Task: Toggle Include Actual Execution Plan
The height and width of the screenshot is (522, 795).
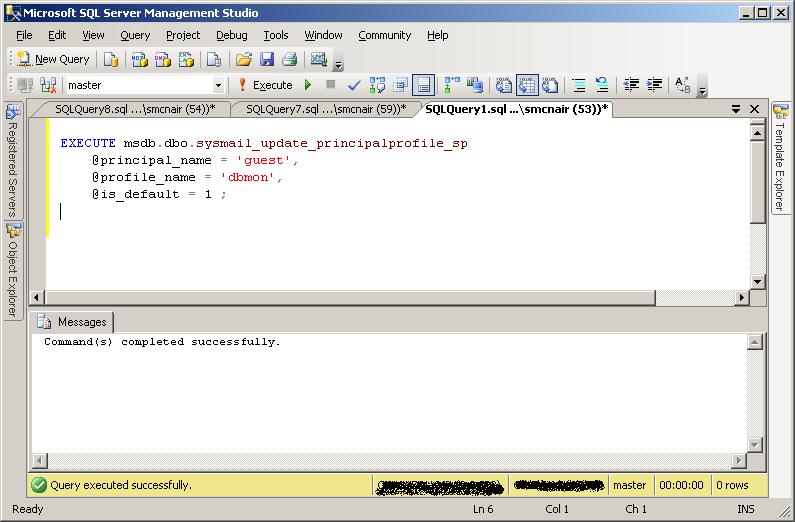Action: [x=451, y=85]
